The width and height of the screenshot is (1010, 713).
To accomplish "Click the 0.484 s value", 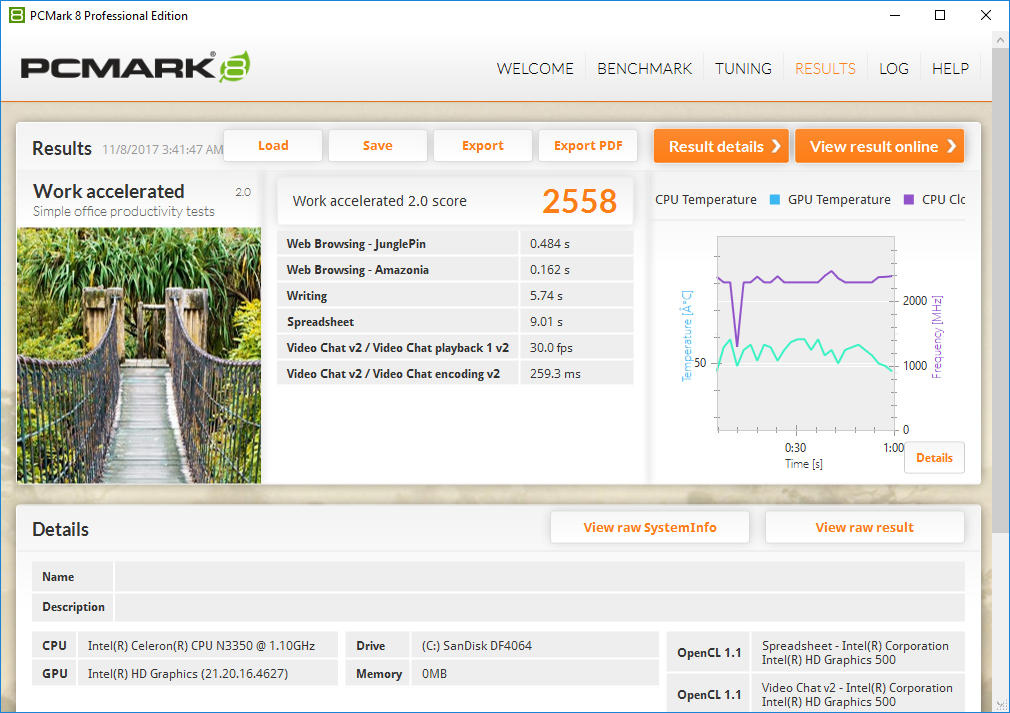I will [x=549, y=244].
